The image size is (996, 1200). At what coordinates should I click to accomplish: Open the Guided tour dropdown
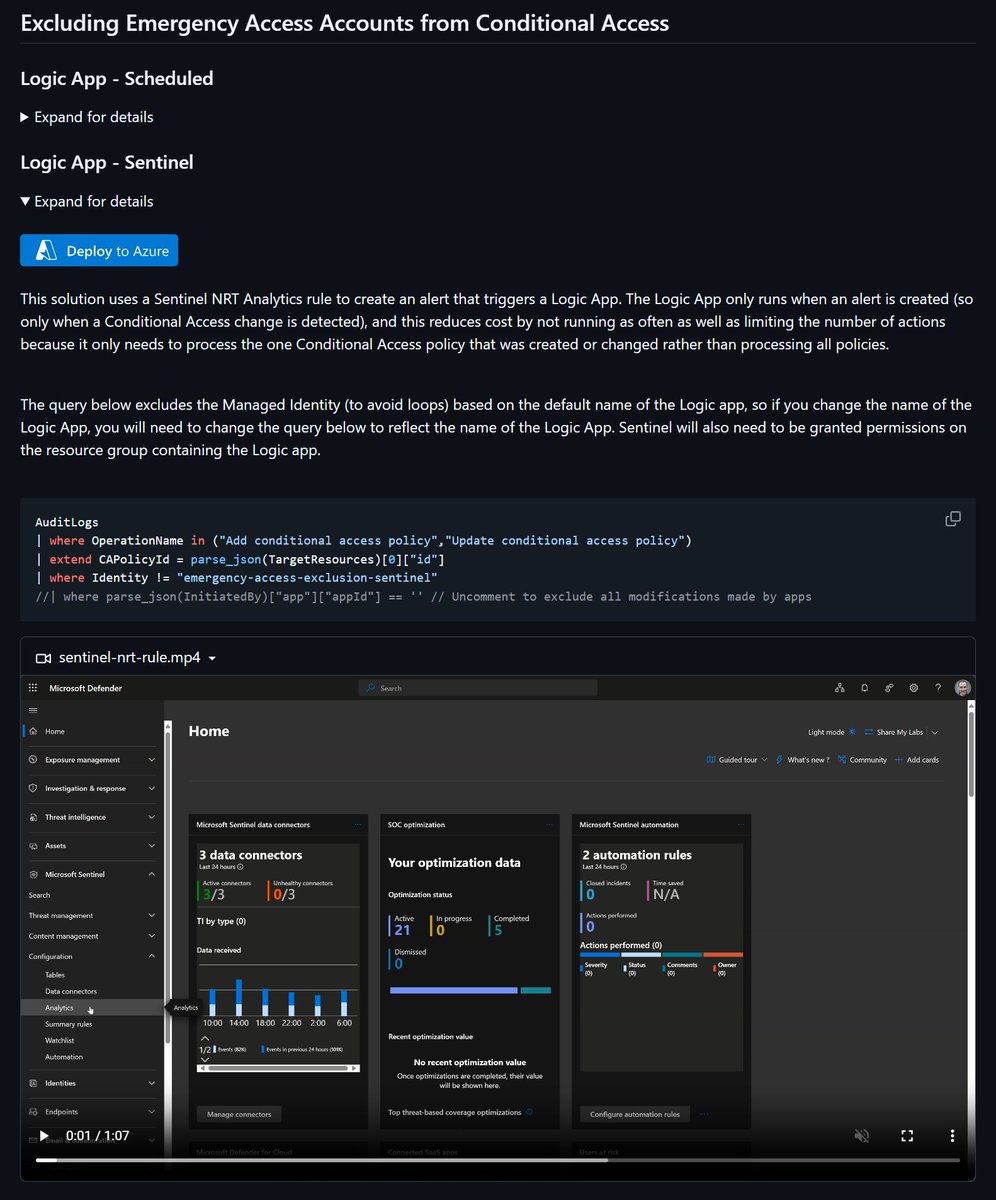pos(737,760)
